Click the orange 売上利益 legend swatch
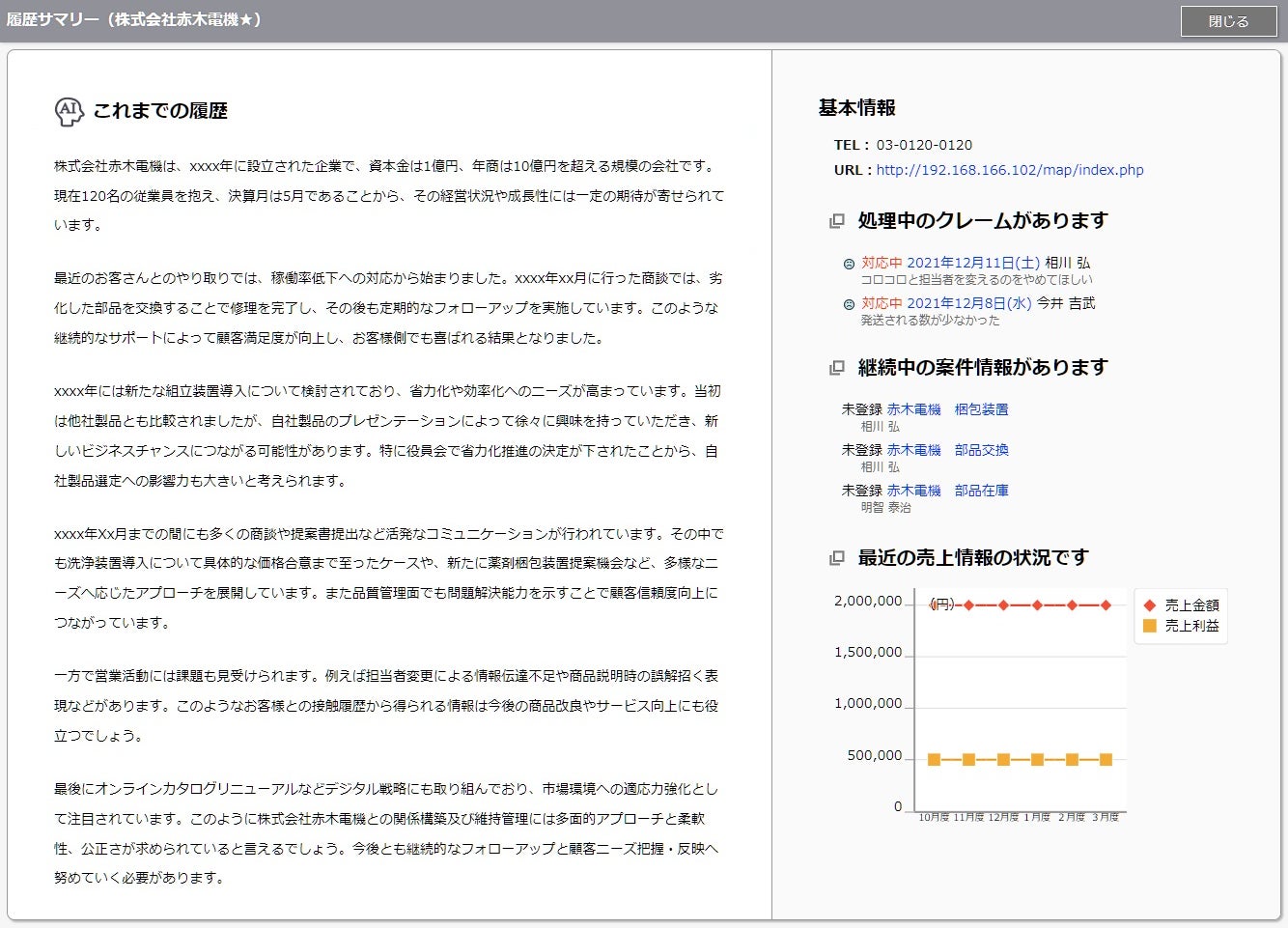The width and height of the screenshot is (1288, 928). coord(1149,626)
